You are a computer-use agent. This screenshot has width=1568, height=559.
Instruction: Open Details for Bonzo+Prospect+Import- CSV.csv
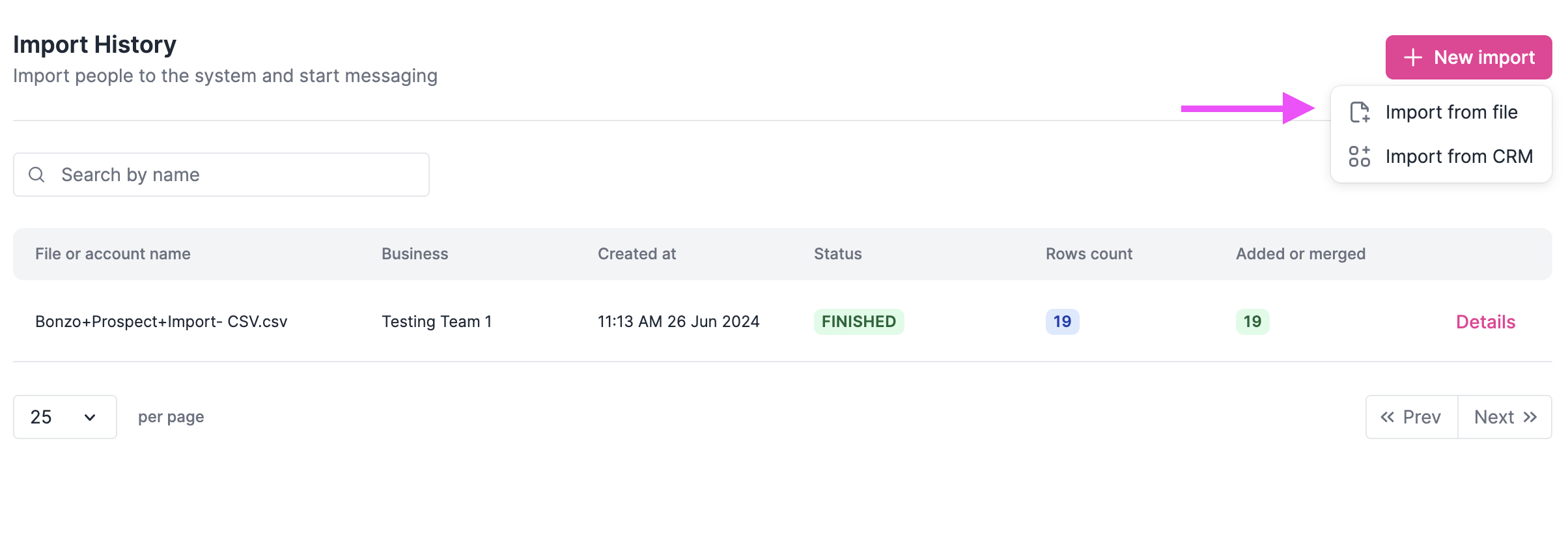1485,321
